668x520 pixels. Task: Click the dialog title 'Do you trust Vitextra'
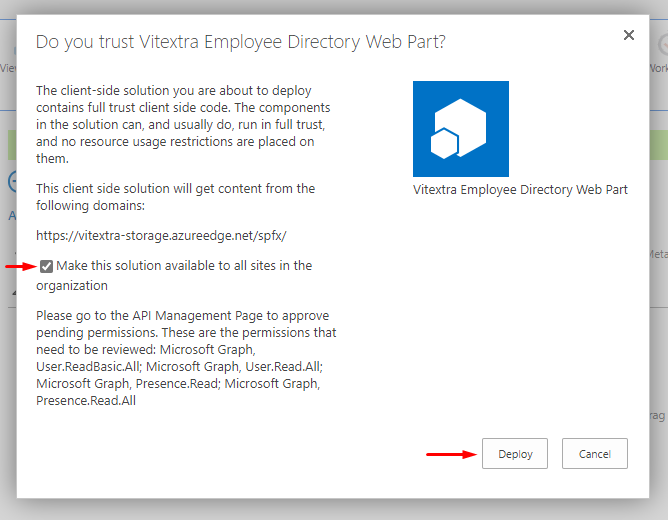pos(241,42)
